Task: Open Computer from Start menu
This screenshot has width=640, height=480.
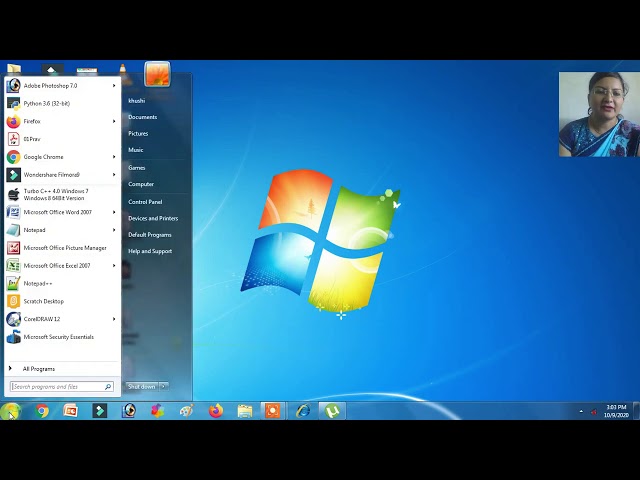Action: [141, 184]
